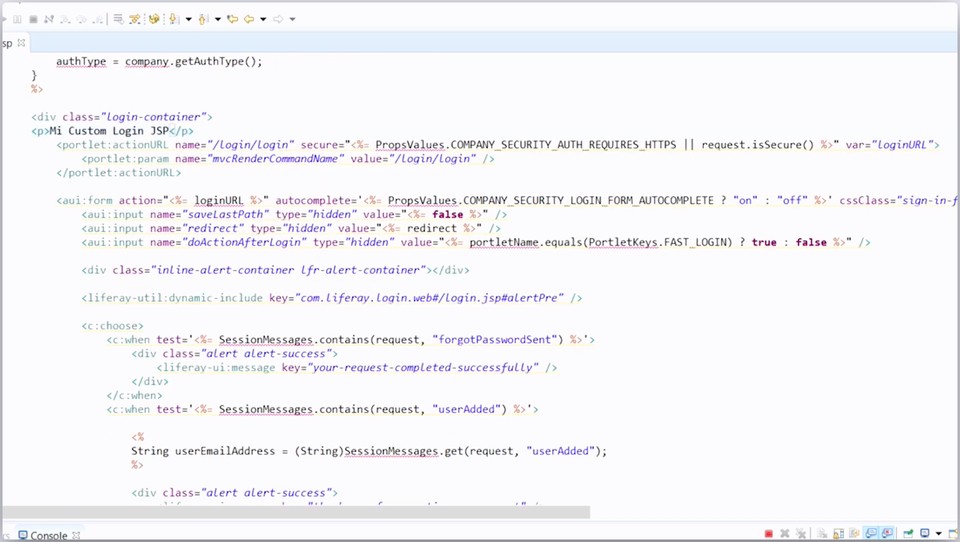This screenshot has height=542, width=960.
Task: Click the 'login-container' class value
Action: [x=154, y=117]
